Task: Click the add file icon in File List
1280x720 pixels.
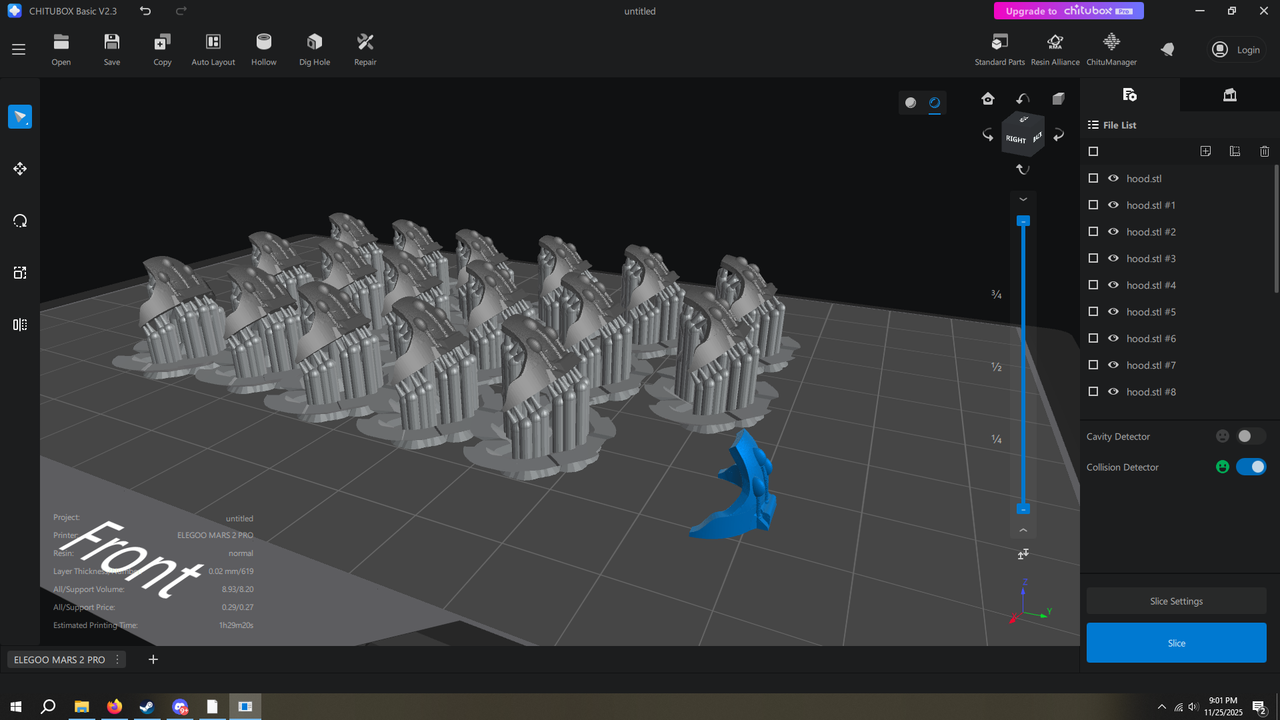Action: pos(1206,151)
